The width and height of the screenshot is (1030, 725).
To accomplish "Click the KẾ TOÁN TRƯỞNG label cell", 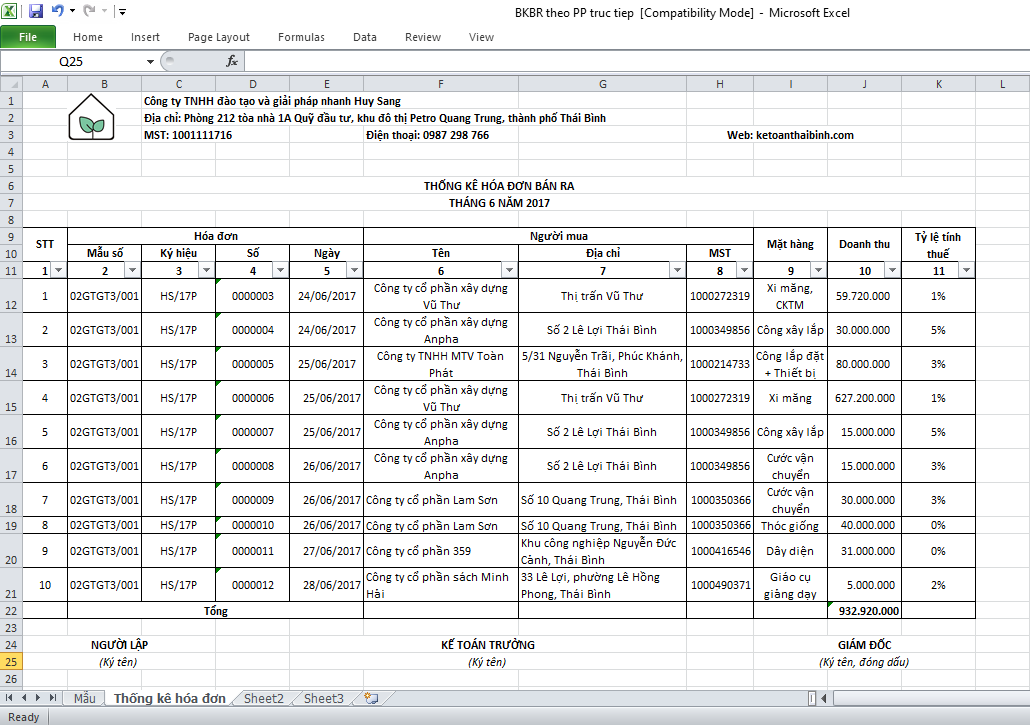I will click(487, 645).
